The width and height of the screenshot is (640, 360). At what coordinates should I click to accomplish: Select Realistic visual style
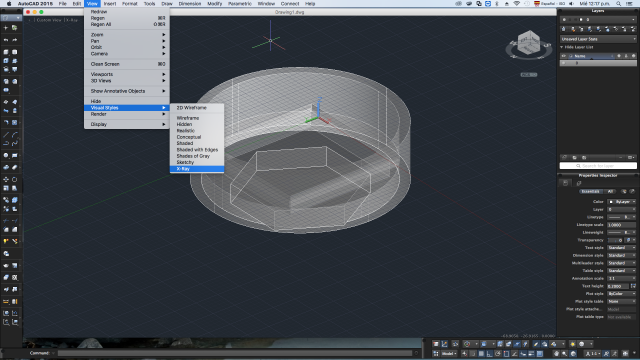point(197,131)
